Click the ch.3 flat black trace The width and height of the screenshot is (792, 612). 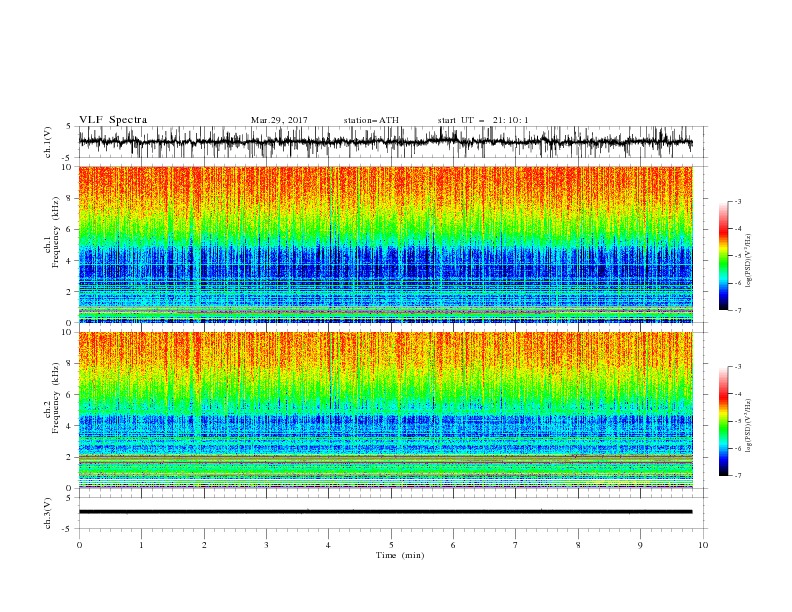(x=386, y=512)
